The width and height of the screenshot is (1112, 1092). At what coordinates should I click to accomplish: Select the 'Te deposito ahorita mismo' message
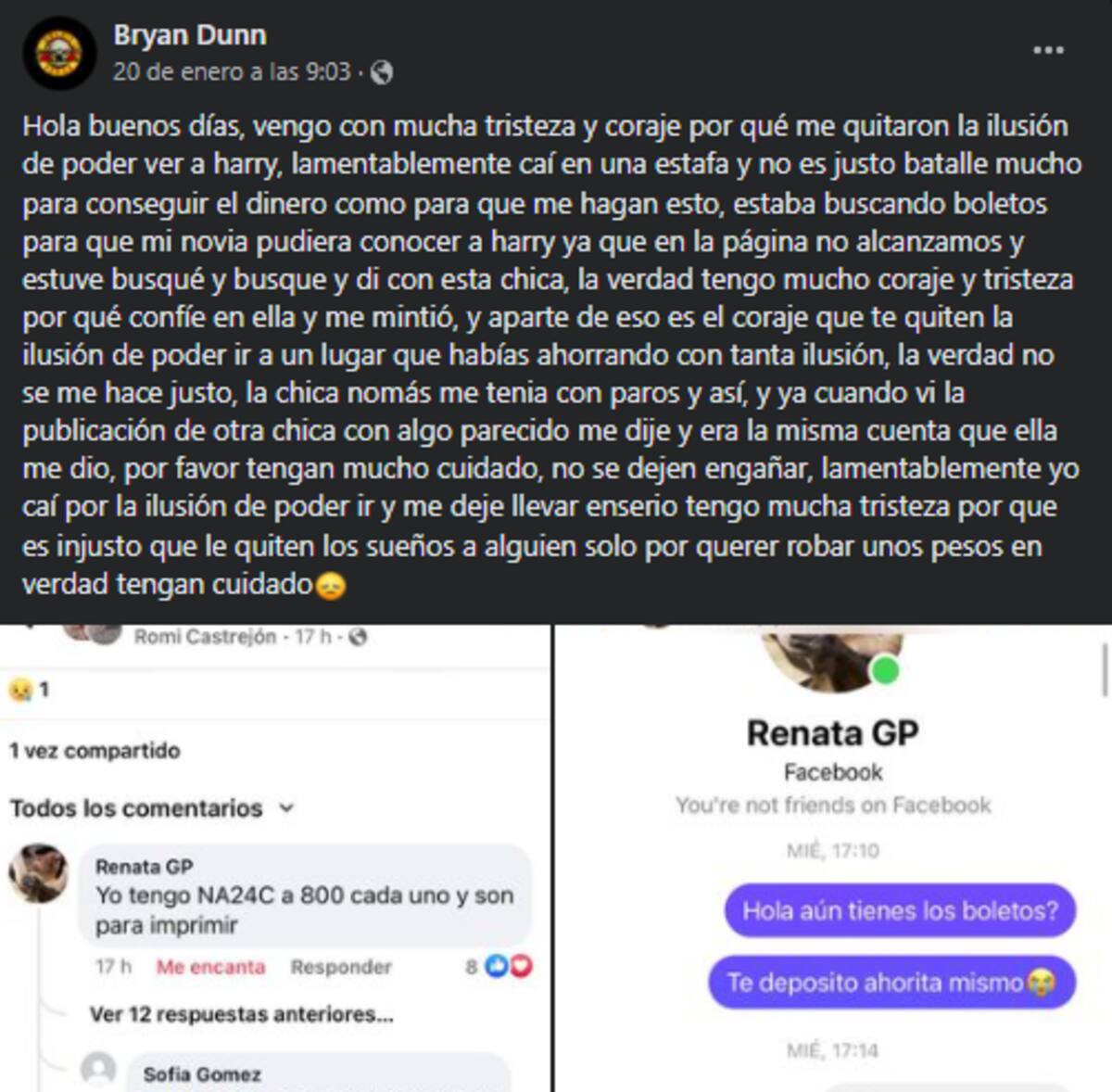(891, 983)
